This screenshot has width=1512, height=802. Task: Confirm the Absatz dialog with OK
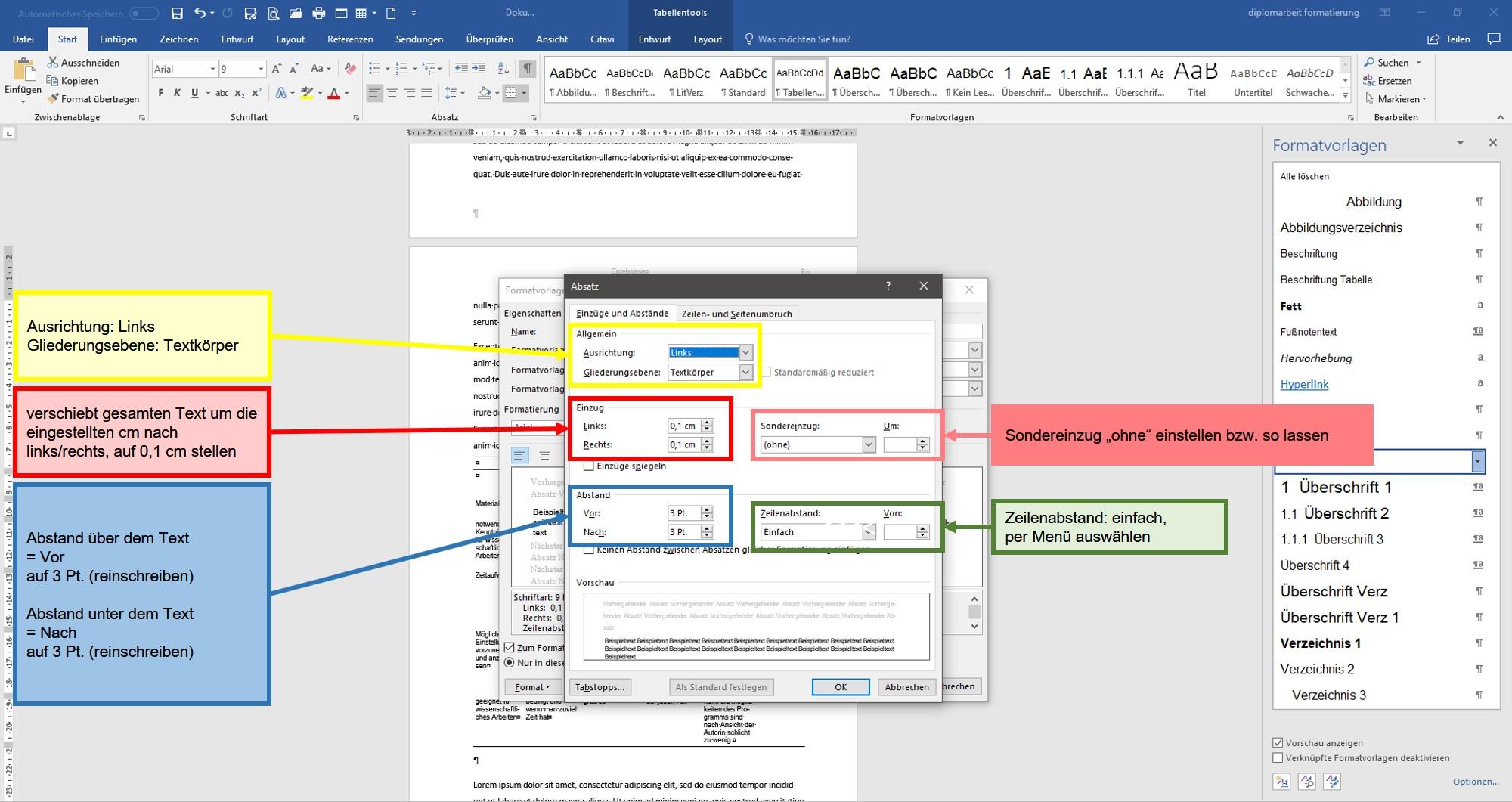840,687
